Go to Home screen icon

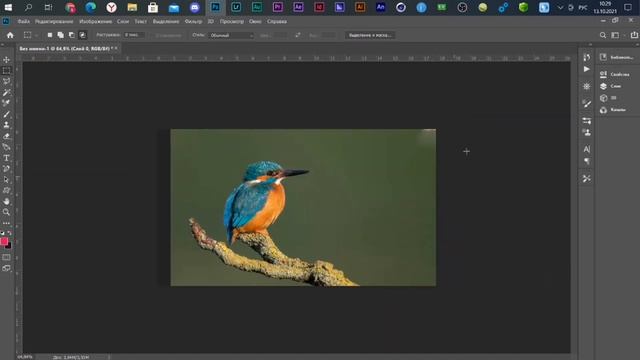pos(10,36)
